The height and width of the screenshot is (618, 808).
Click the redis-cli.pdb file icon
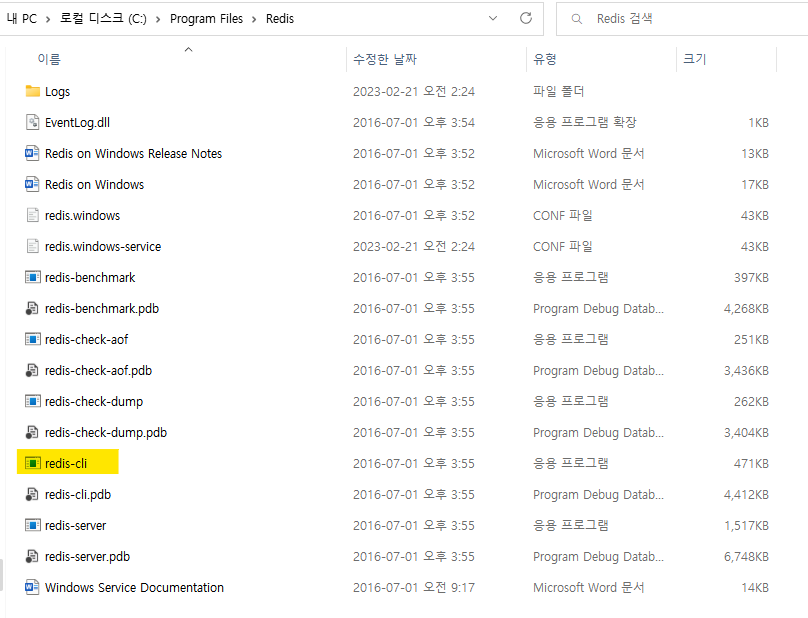[x=32, y=494]
